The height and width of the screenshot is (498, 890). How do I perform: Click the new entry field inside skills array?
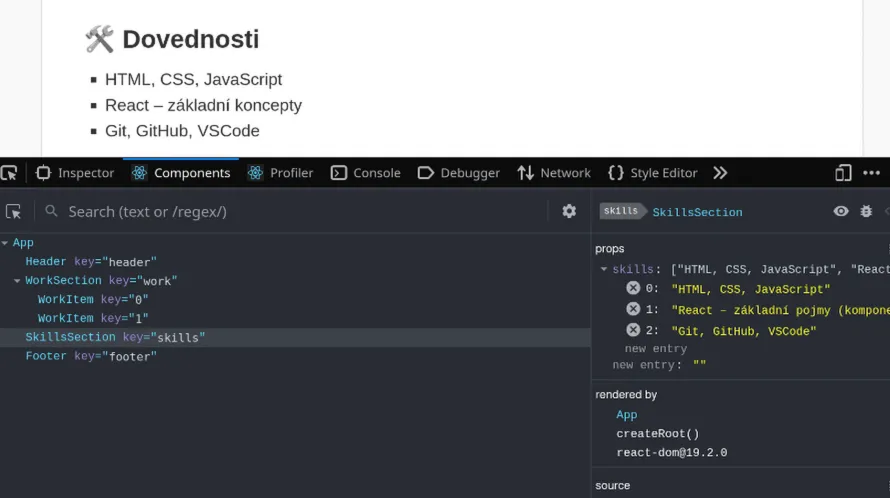655,349
